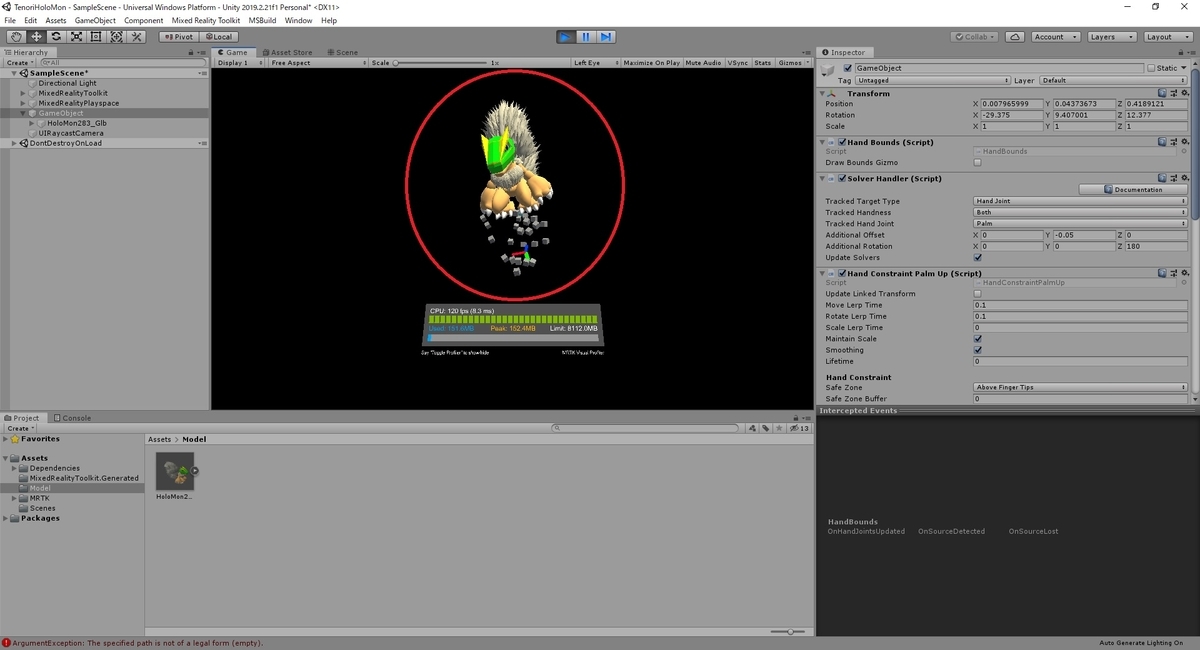Viewport: 1200px width, 650px height.
Task: Toggle the Mute Audio button
Action: (704, 62)
